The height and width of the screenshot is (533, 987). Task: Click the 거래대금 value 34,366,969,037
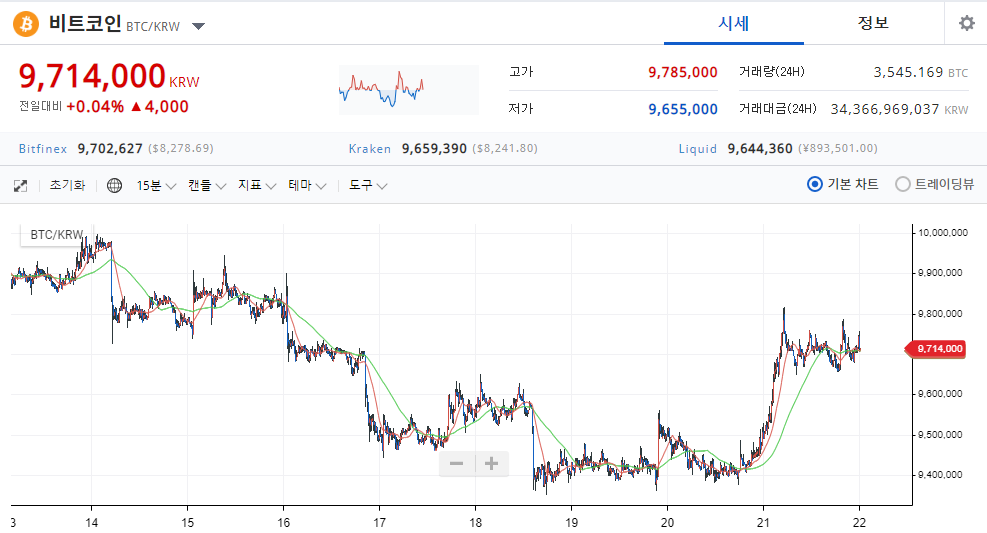point(885,109)
